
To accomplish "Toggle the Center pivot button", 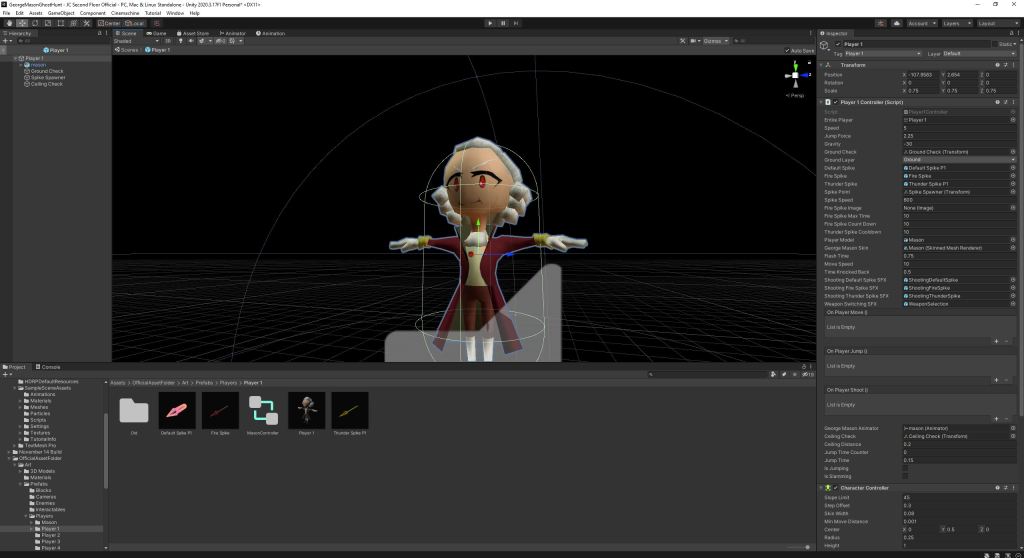I will pos(110,22).
